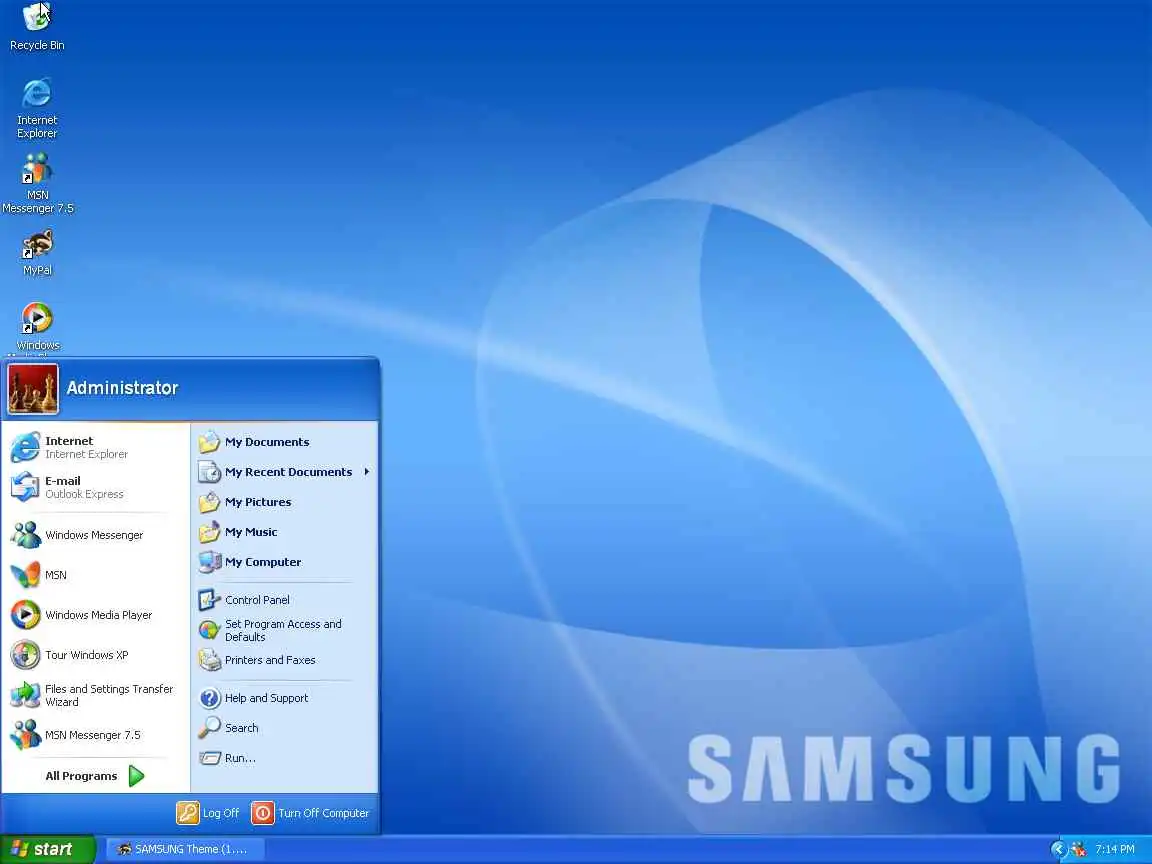Image resolution: width=1152 pixels, height=864 pixels.
Task: Select the MyPal raccoon desktop icon
Action: [x=37, y=252]
